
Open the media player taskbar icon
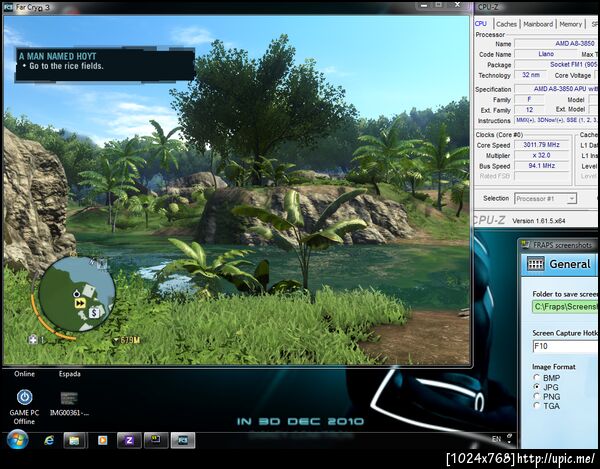tap(102, 440)
